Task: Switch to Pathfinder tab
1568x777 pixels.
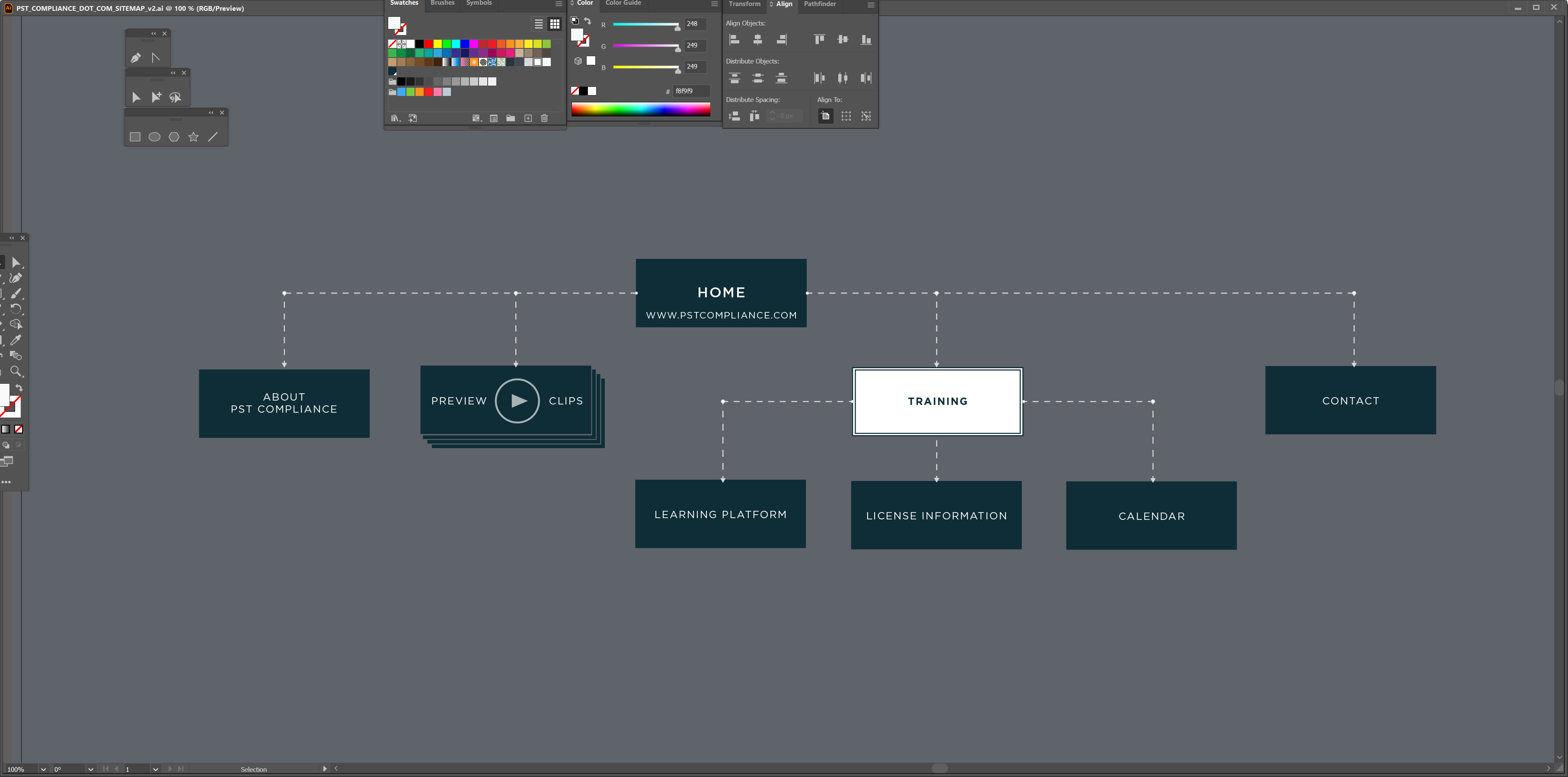Action: point(819,4)
